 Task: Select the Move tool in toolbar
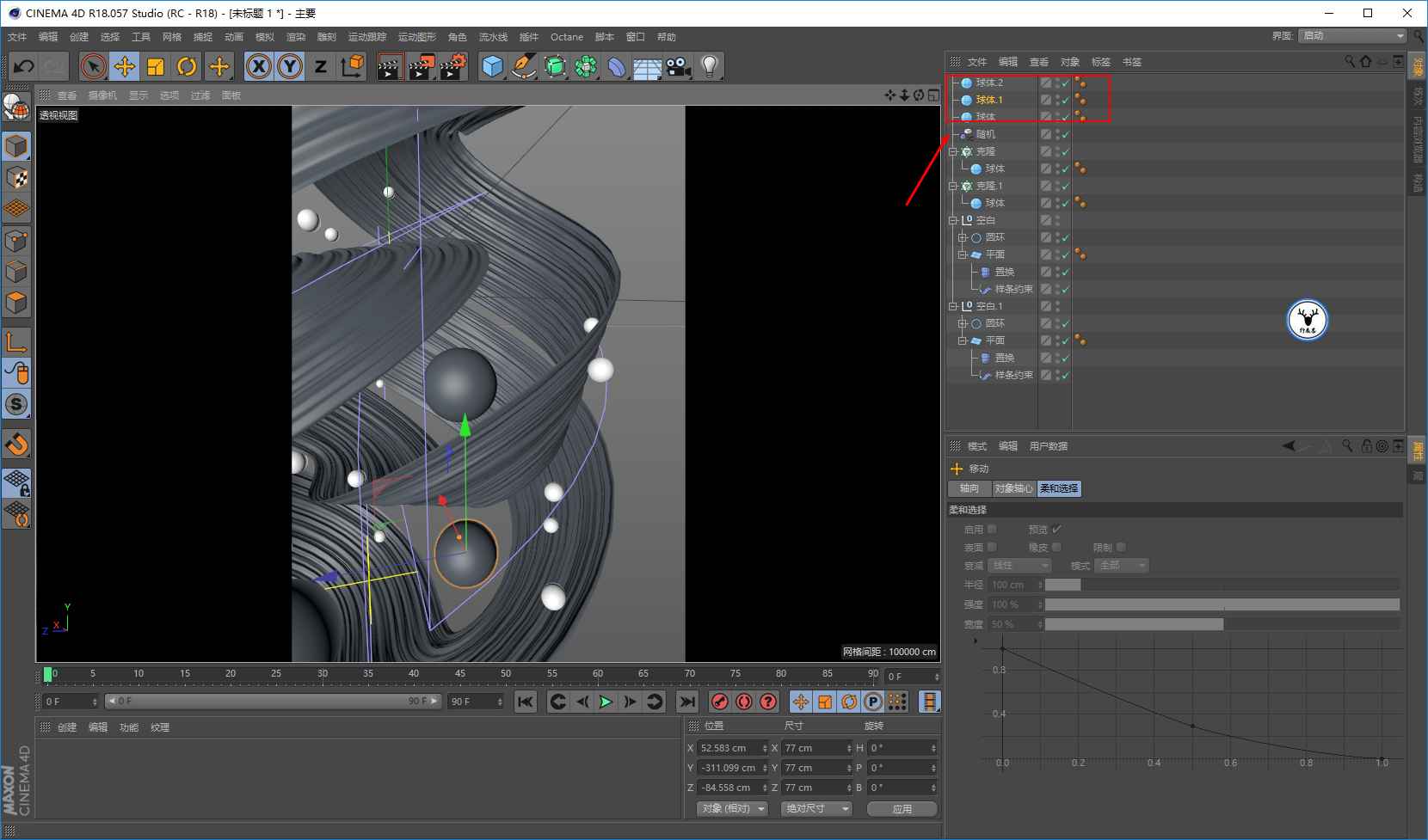(x=125, y=66)
